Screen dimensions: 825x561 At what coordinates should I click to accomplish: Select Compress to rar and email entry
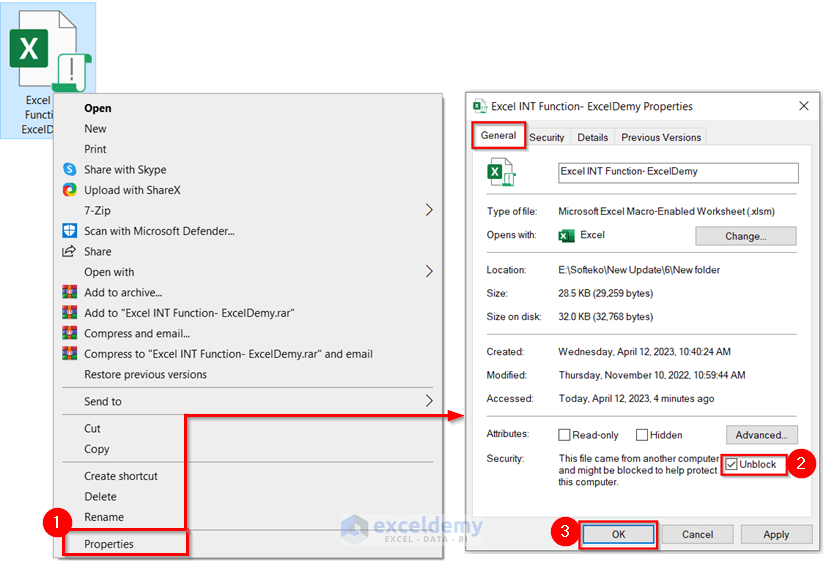tap(228, 354)
